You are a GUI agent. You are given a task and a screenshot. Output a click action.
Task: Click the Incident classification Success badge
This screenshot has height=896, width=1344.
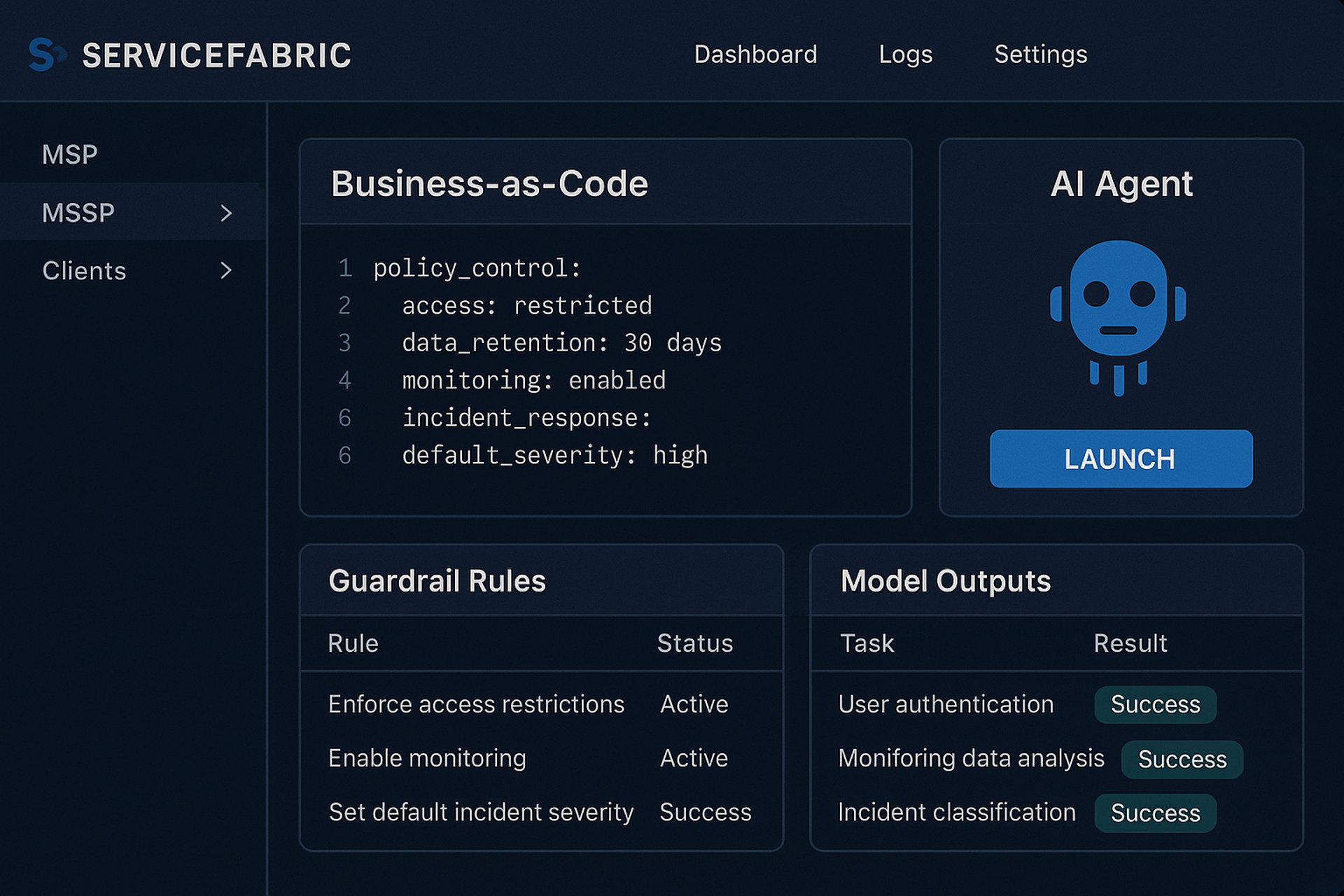[x=1155, y=813]
